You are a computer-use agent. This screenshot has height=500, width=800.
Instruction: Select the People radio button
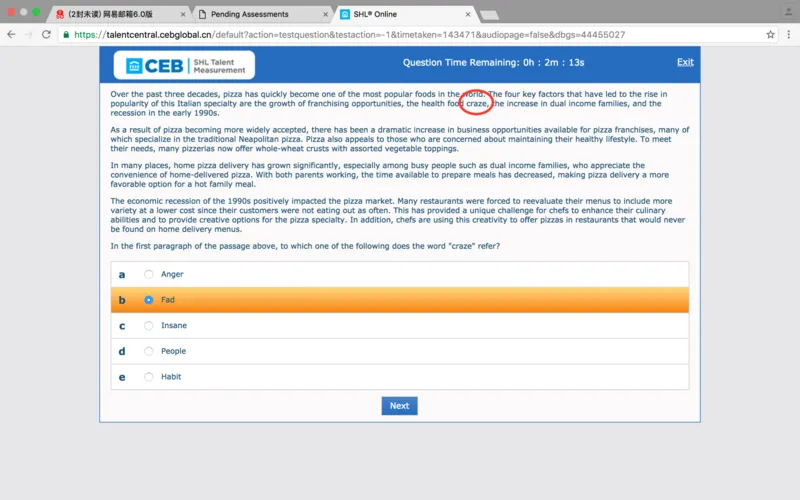tap(149, 352)
